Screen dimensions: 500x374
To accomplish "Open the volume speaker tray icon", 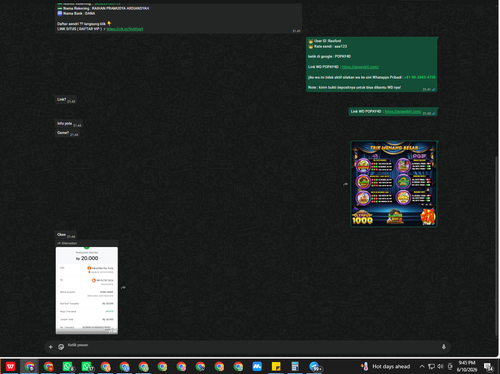I will tap(440, 367).
